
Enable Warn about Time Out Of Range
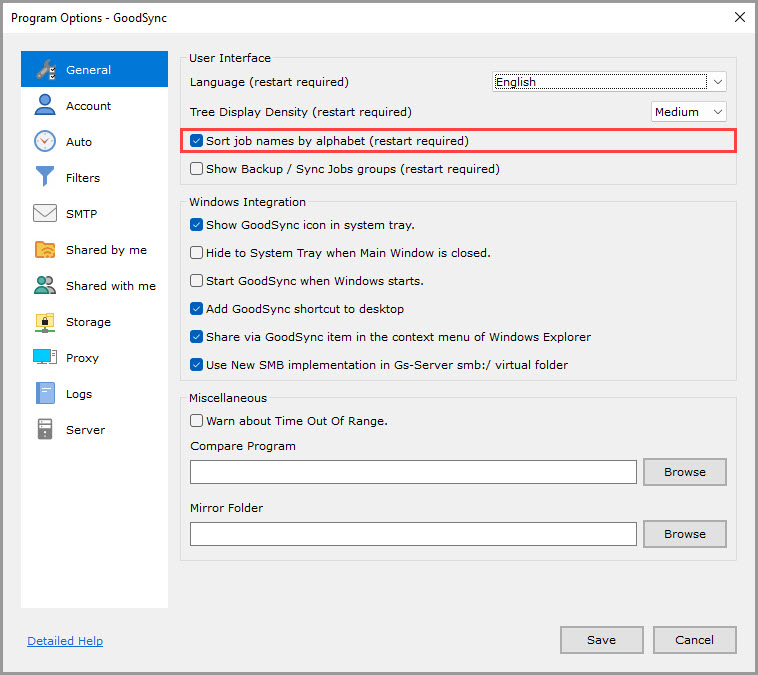pos(196,421)
